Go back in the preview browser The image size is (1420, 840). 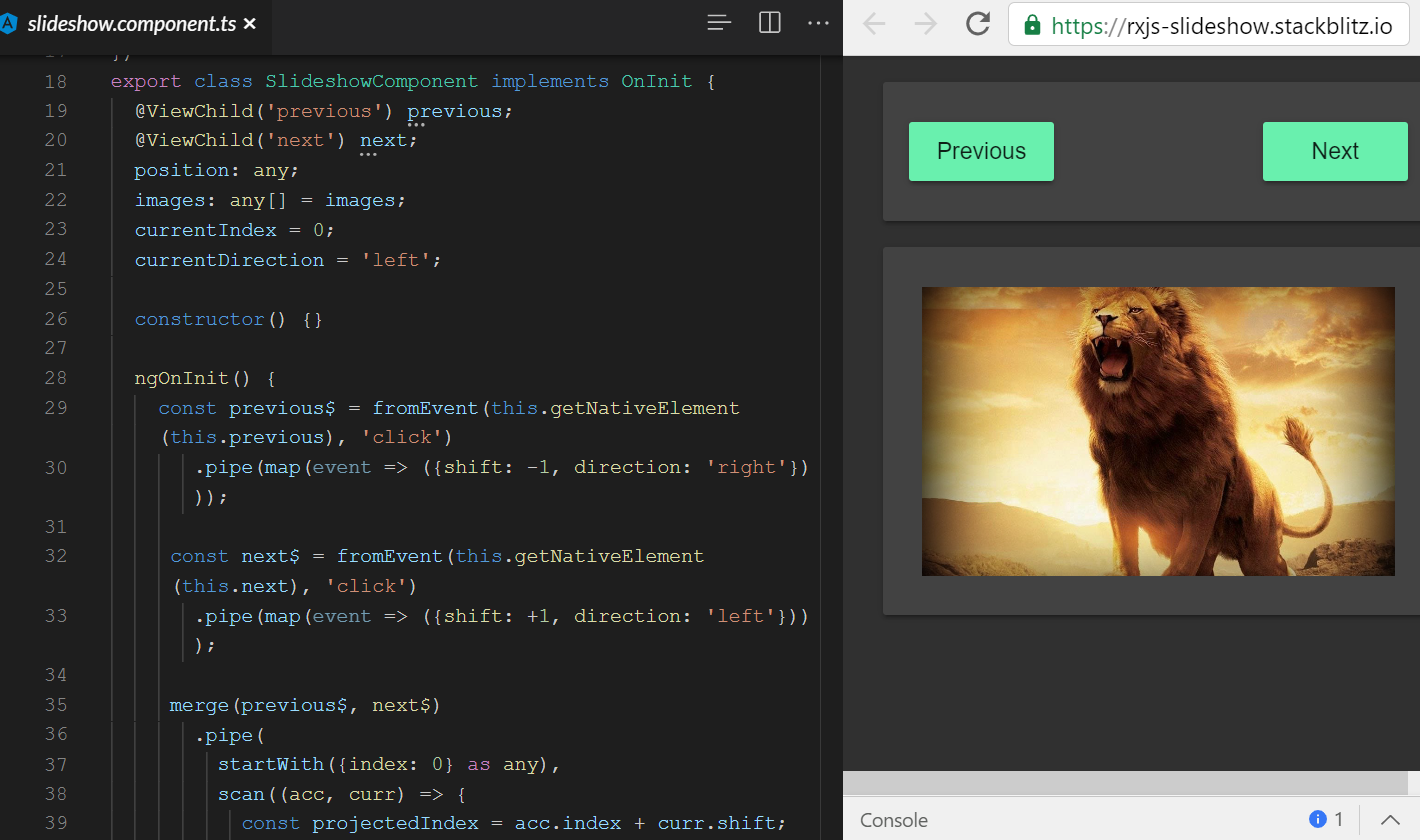click(x=874, y=25)
